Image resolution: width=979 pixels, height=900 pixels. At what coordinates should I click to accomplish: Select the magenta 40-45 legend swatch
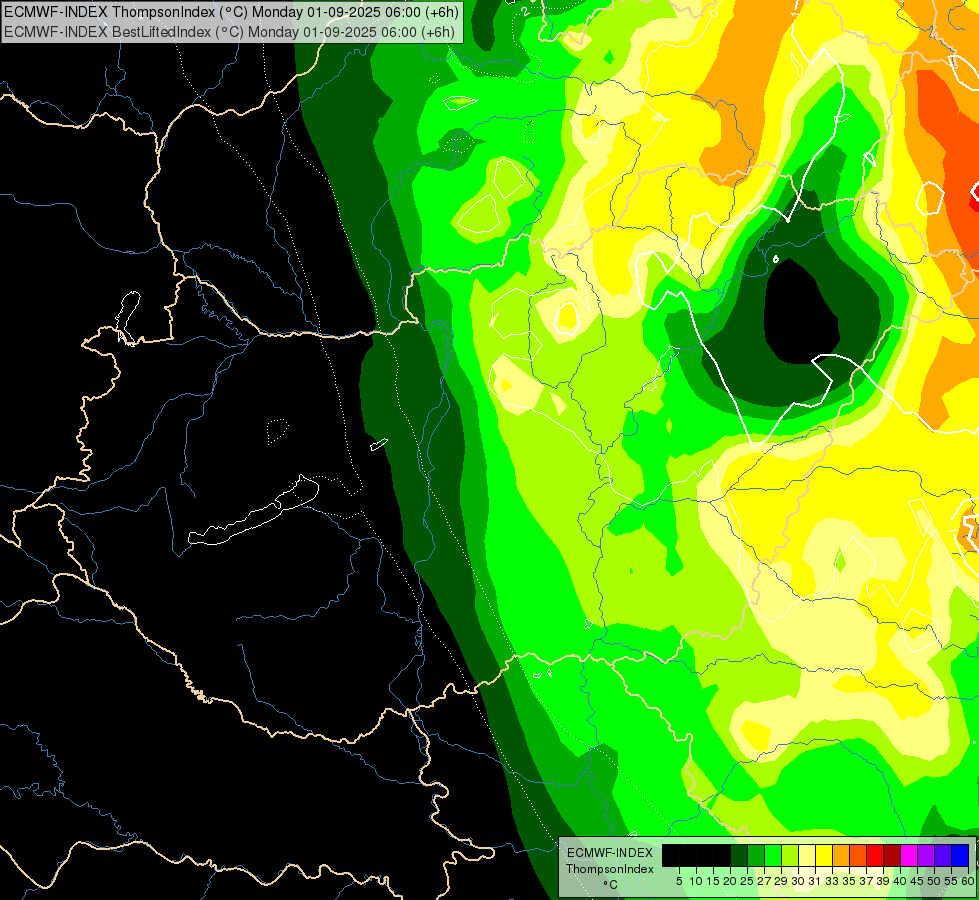pos(909,855)
